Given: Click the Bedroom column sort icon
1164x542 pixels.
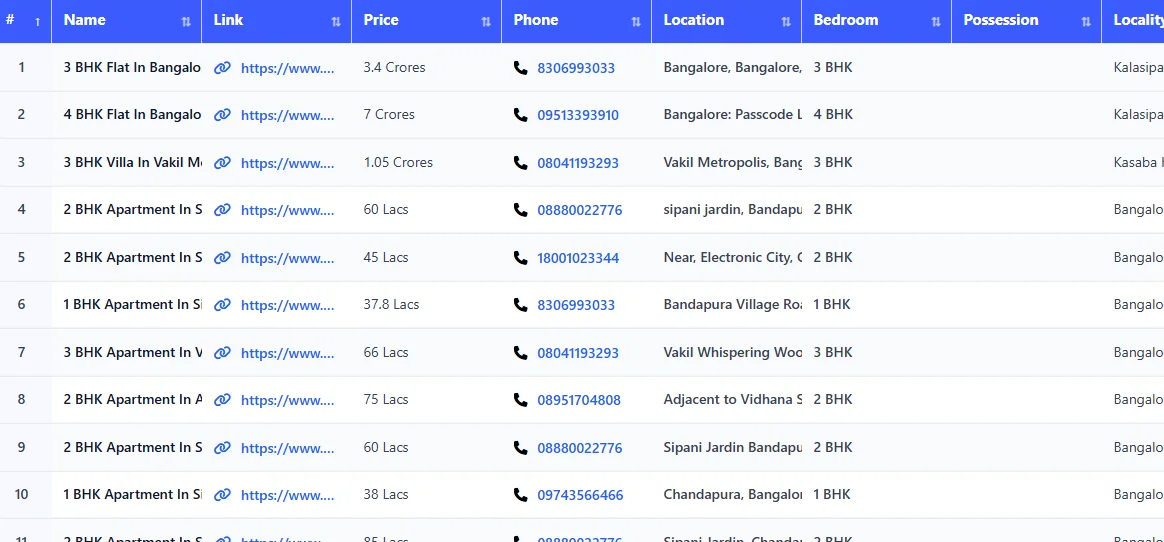Looking at the screenshot, I should (936, 21).
